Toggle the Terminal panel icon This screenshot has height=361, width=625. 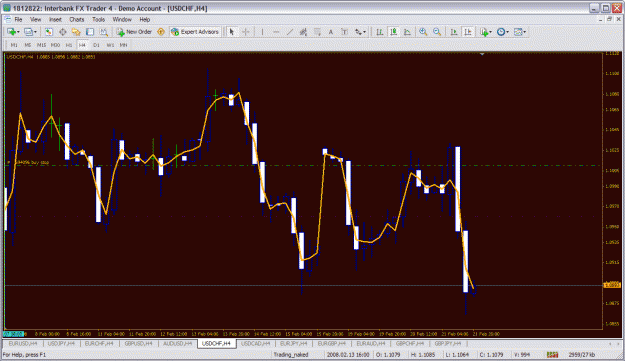tap(90, 32)
